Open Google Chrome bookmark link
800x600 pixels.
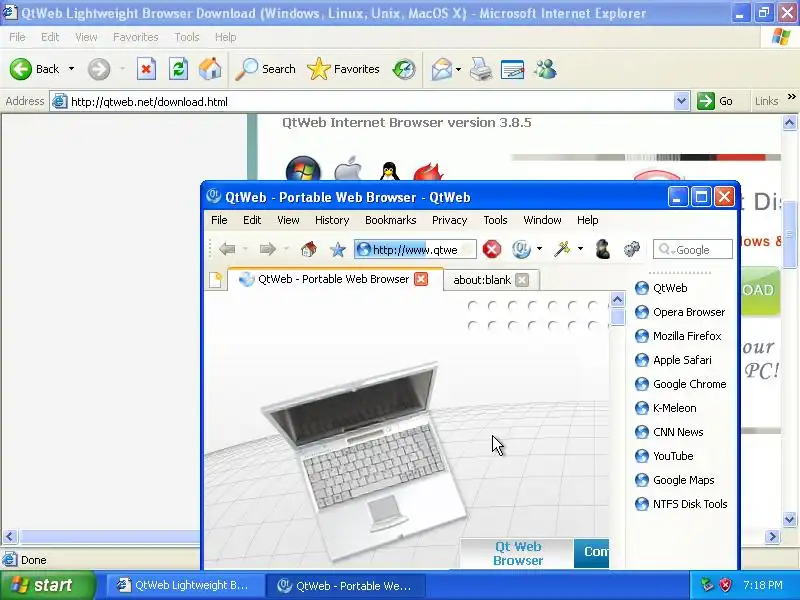point(681,384)
